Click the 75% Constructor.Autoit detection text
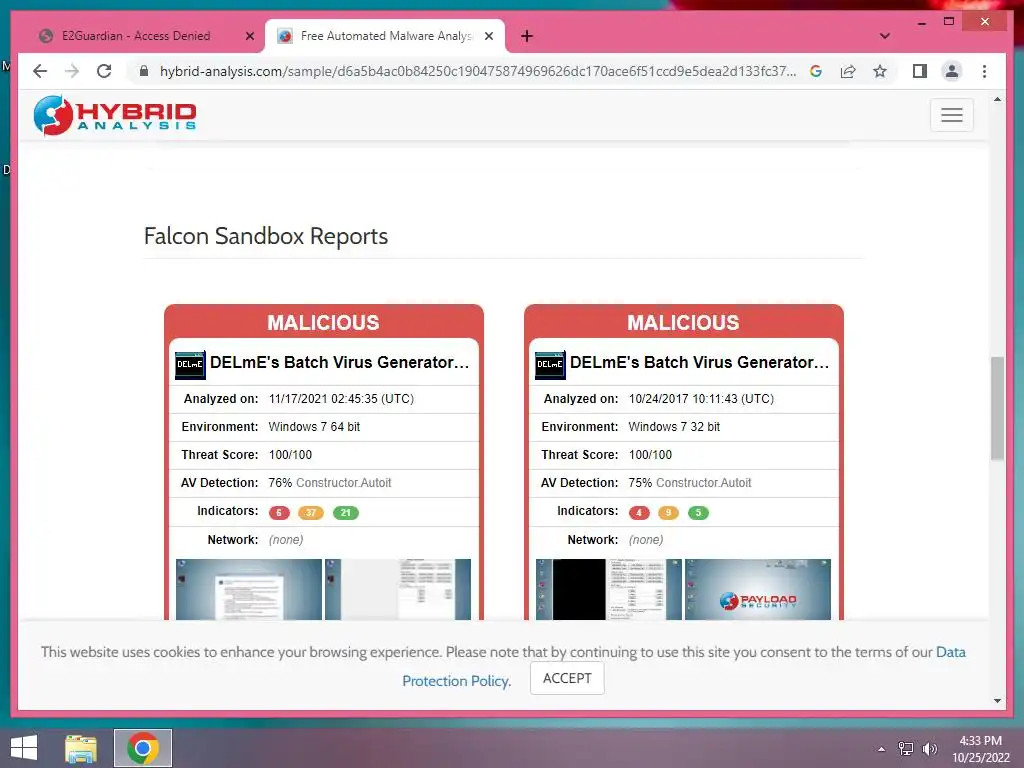Viewport: 1024px width, 768px height. tap(690, 483)
